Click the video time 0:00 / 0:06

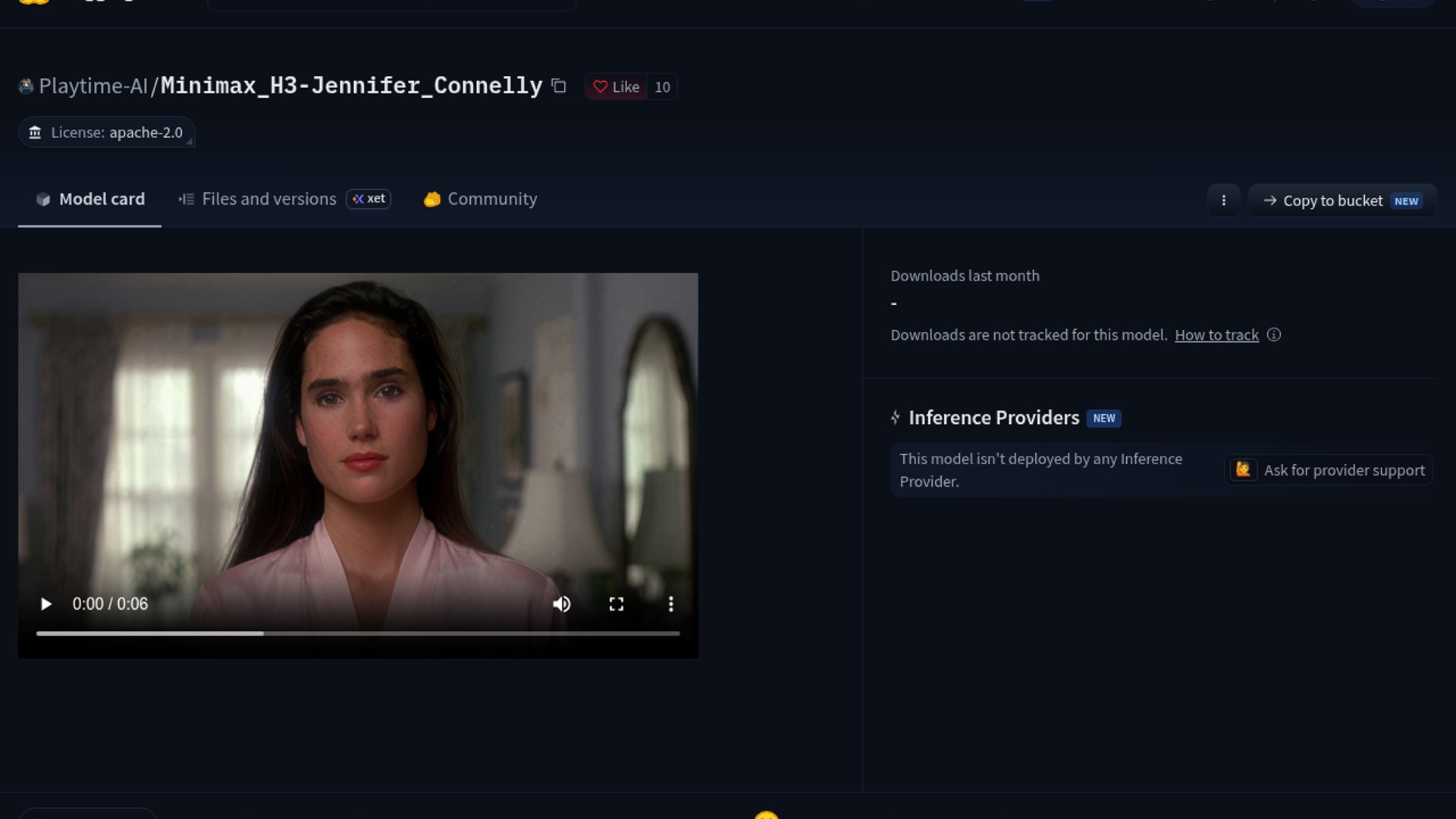pos(110,604)
